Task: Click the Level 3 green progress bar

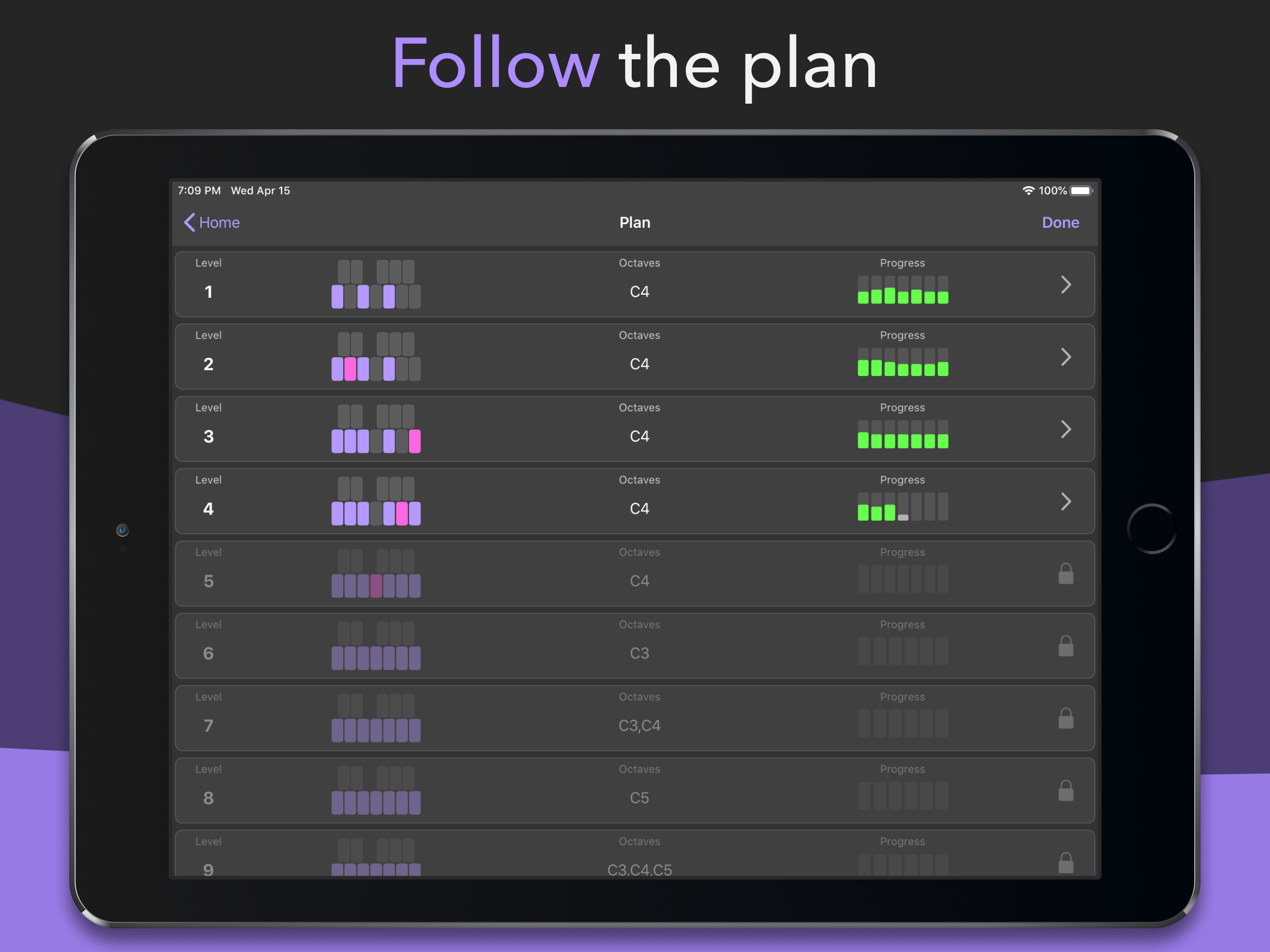Action: pos(902,440)
